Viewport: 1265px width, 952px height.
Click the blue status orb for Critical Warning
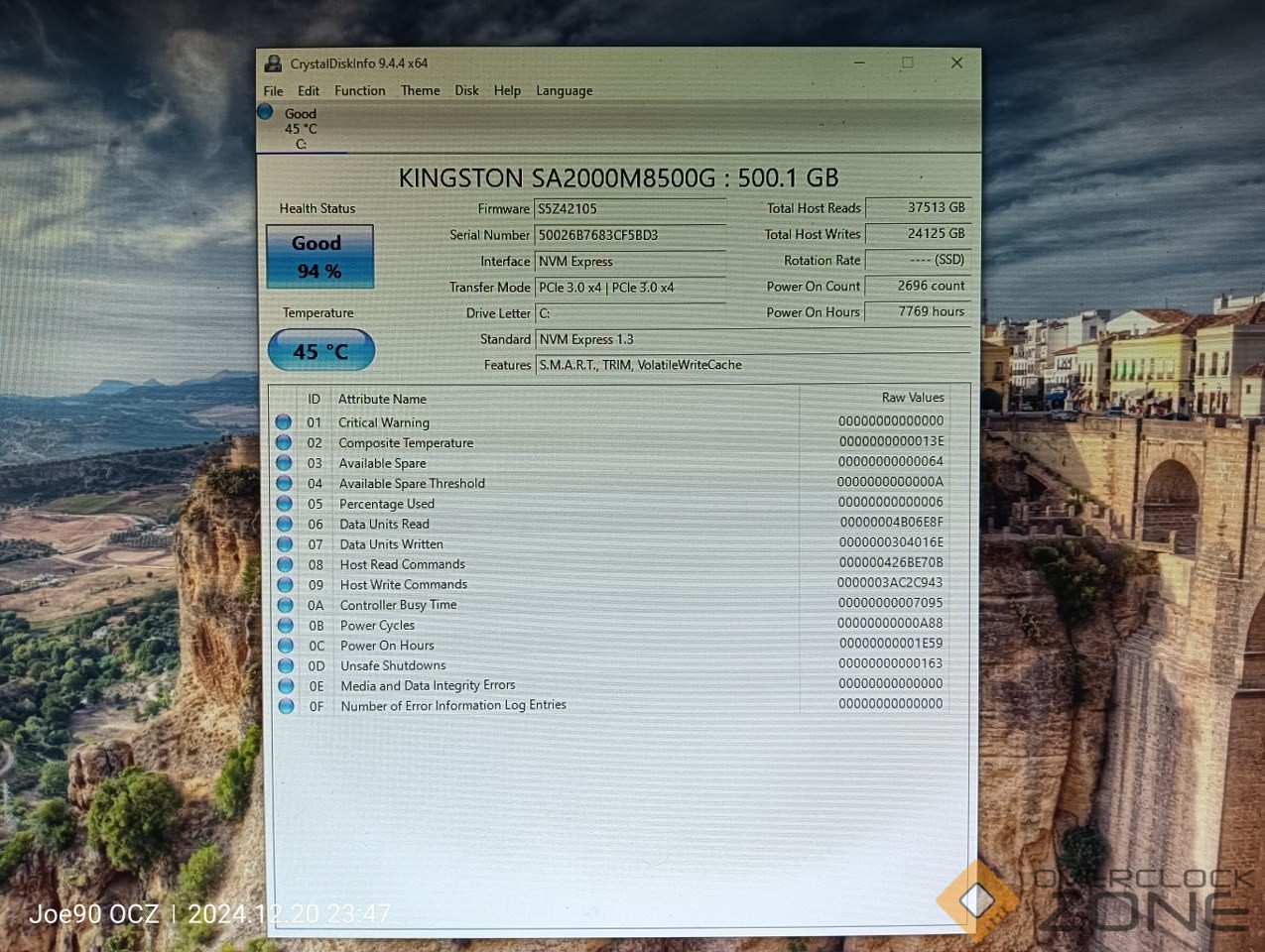pos(284,422)
